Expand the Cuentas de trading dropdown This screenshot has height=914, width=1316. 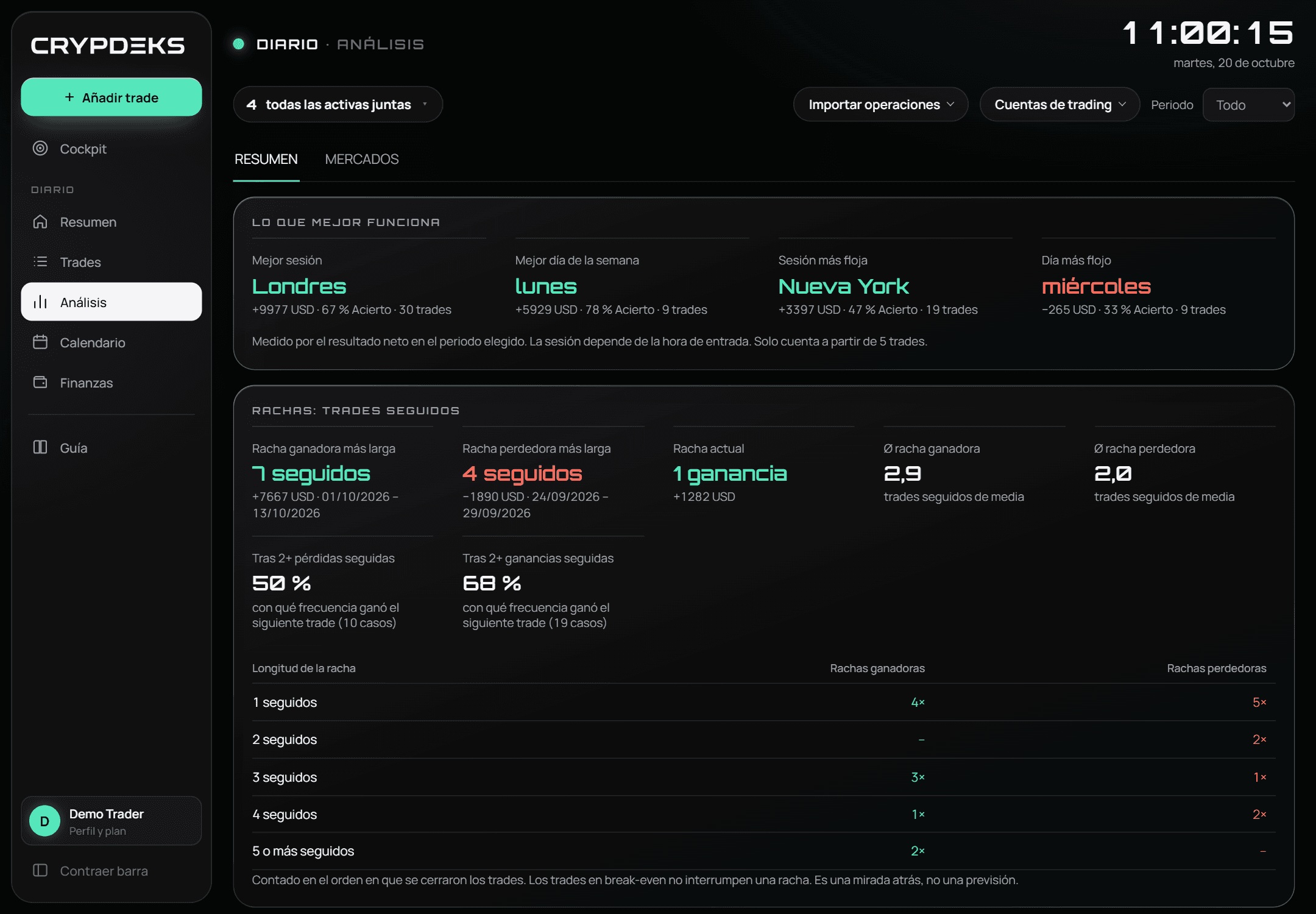pos(1060,104)
